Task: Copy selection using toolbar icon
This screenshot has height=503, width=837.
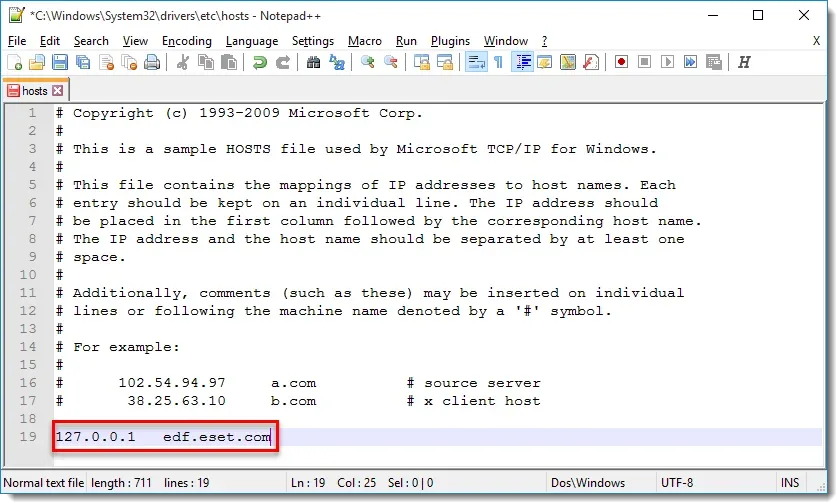Action: tap(206, 62)
